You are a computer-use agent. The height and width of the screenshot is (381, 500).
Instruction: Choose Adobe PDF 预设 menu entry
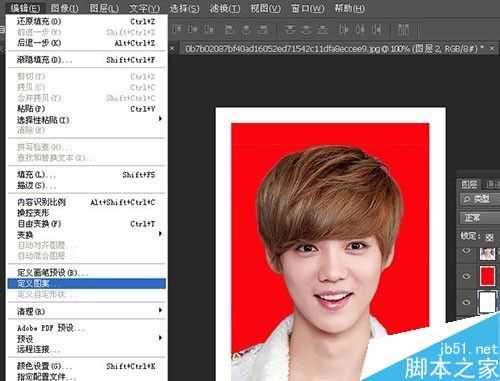click(x=87, y=328)
